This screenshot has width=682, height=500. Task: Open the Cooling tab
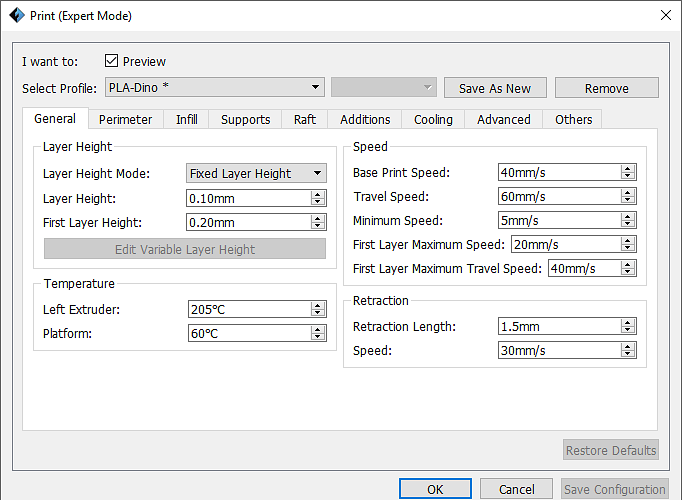click(x=433, y=119)
